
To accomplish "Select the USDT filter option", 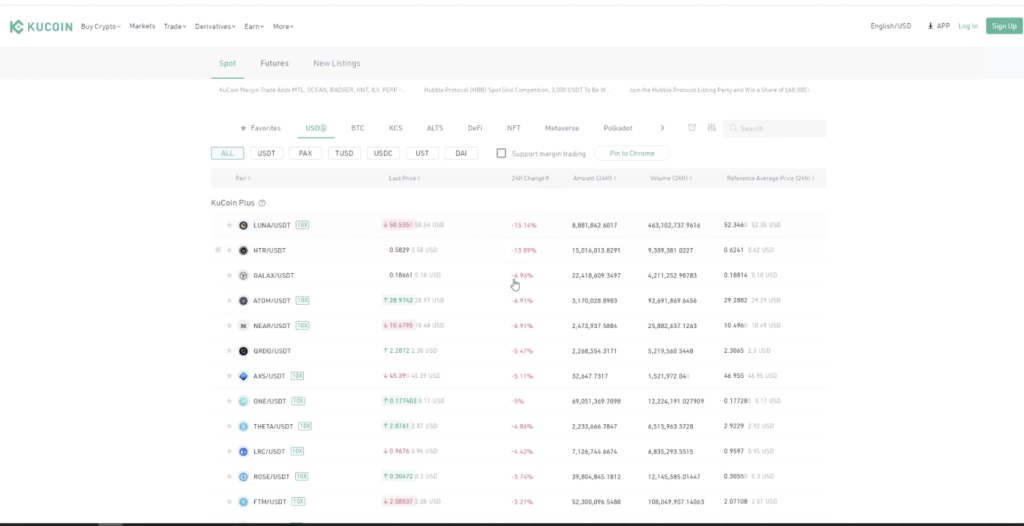I will pyautogui.click(x=266, y=153).
